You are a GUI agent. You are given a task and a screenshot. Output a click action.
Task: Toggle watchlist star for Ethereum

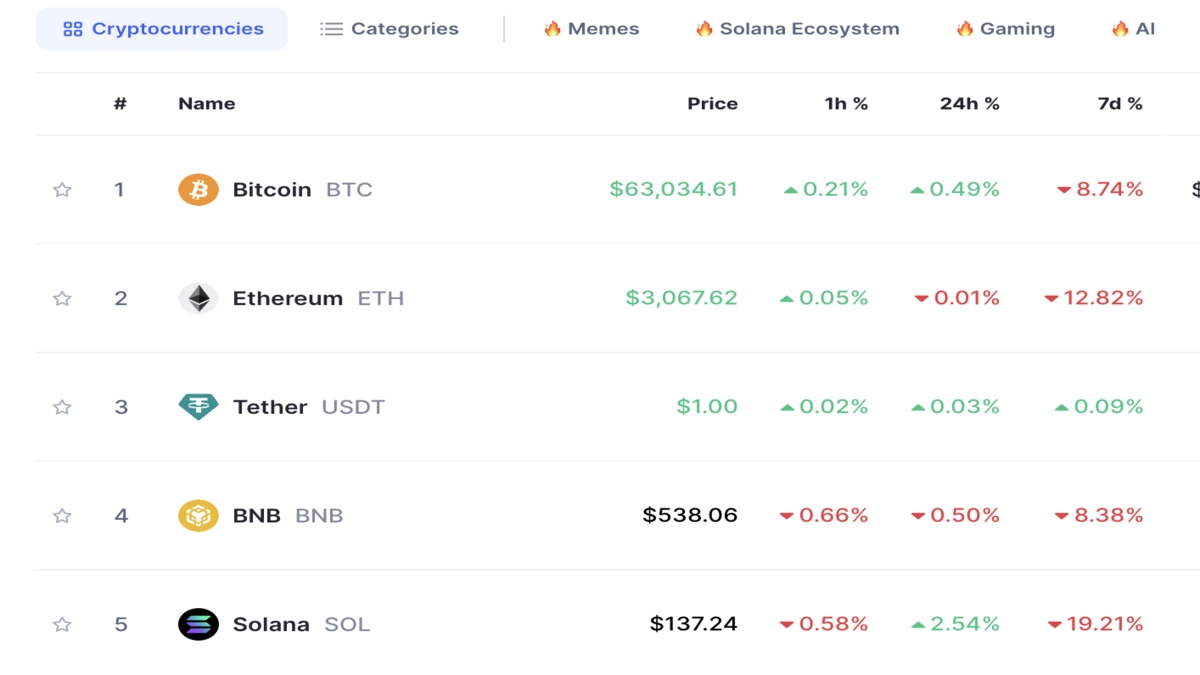[x=62, y=298]
